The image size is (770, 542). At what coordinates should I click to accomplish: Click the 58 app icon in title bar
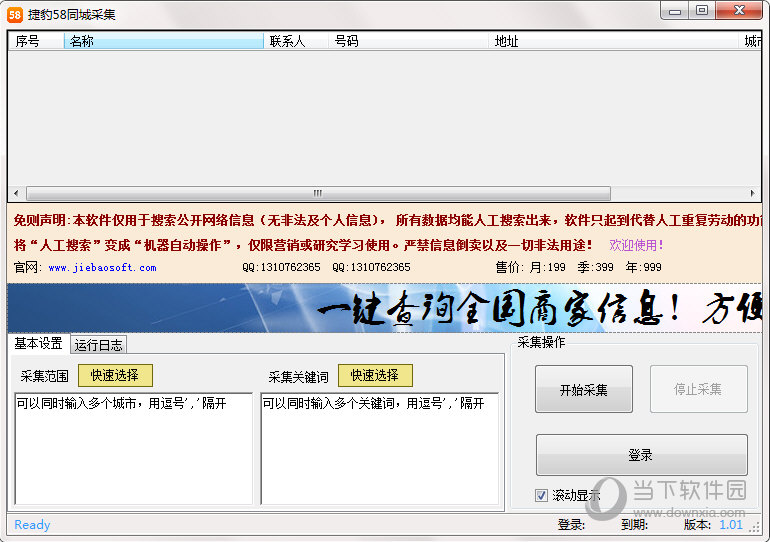15,15
